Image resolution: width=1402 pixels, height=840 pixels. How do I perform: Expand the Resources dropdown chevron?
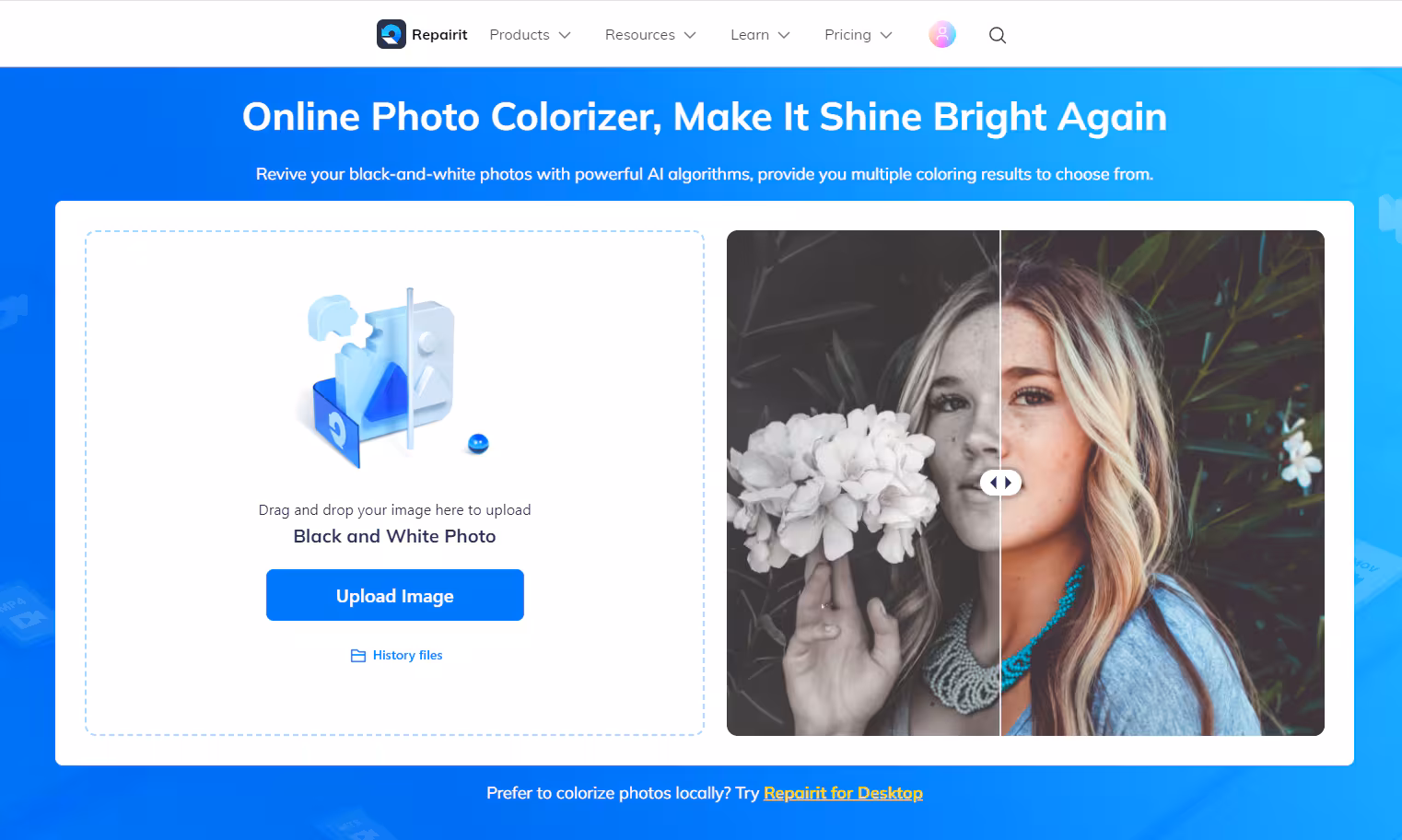tap(690, 35)
